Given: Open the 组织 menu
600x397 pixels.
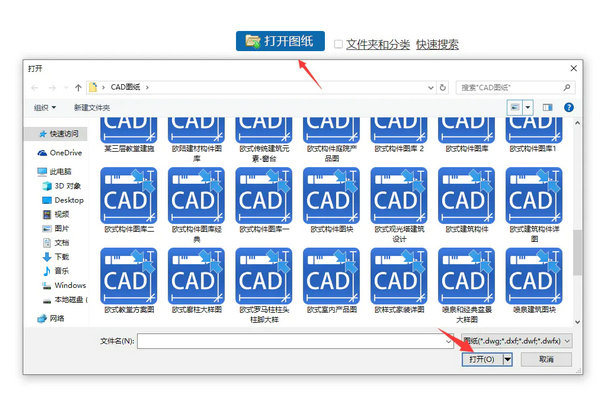Looking at the screenshot, I should pyautogui.click(x=45, y=108).
